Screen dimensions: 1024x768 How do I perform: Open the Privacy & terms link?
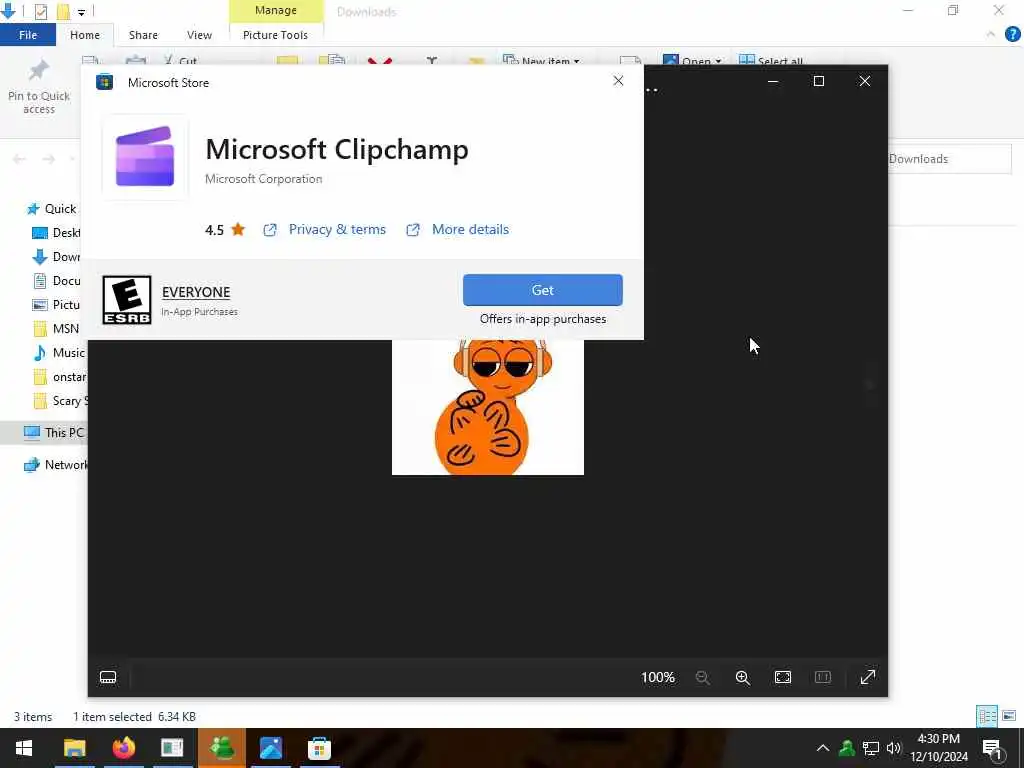coord(337,229)
